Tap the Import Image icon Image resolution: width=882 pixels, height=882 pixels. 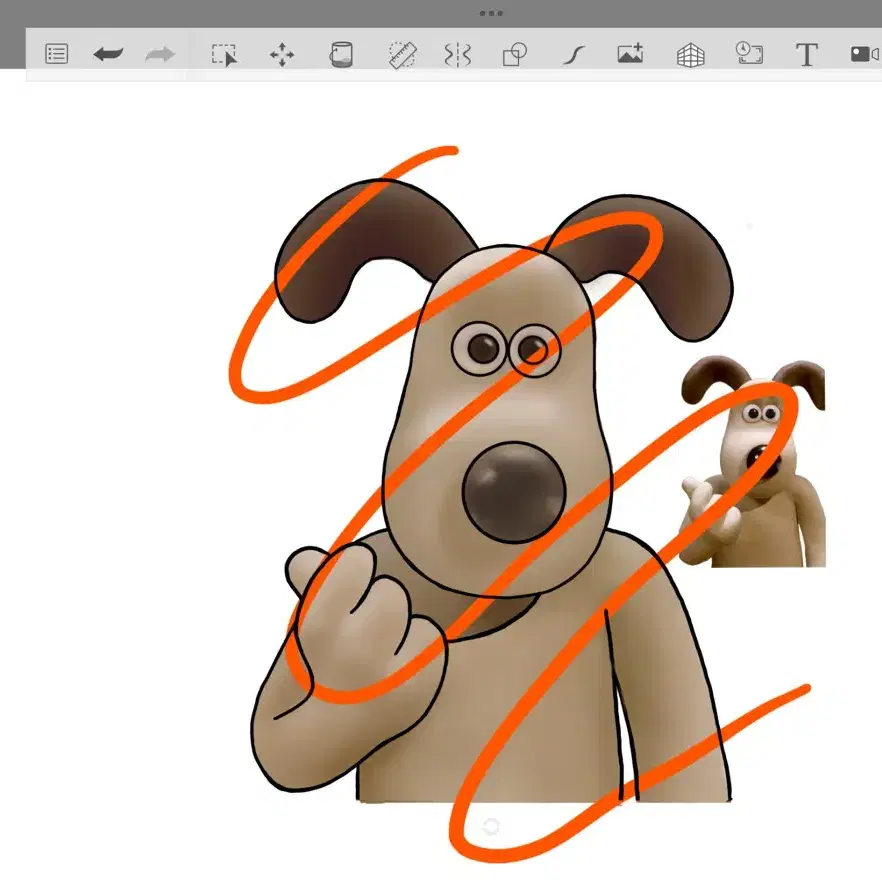tap(630, 54)
